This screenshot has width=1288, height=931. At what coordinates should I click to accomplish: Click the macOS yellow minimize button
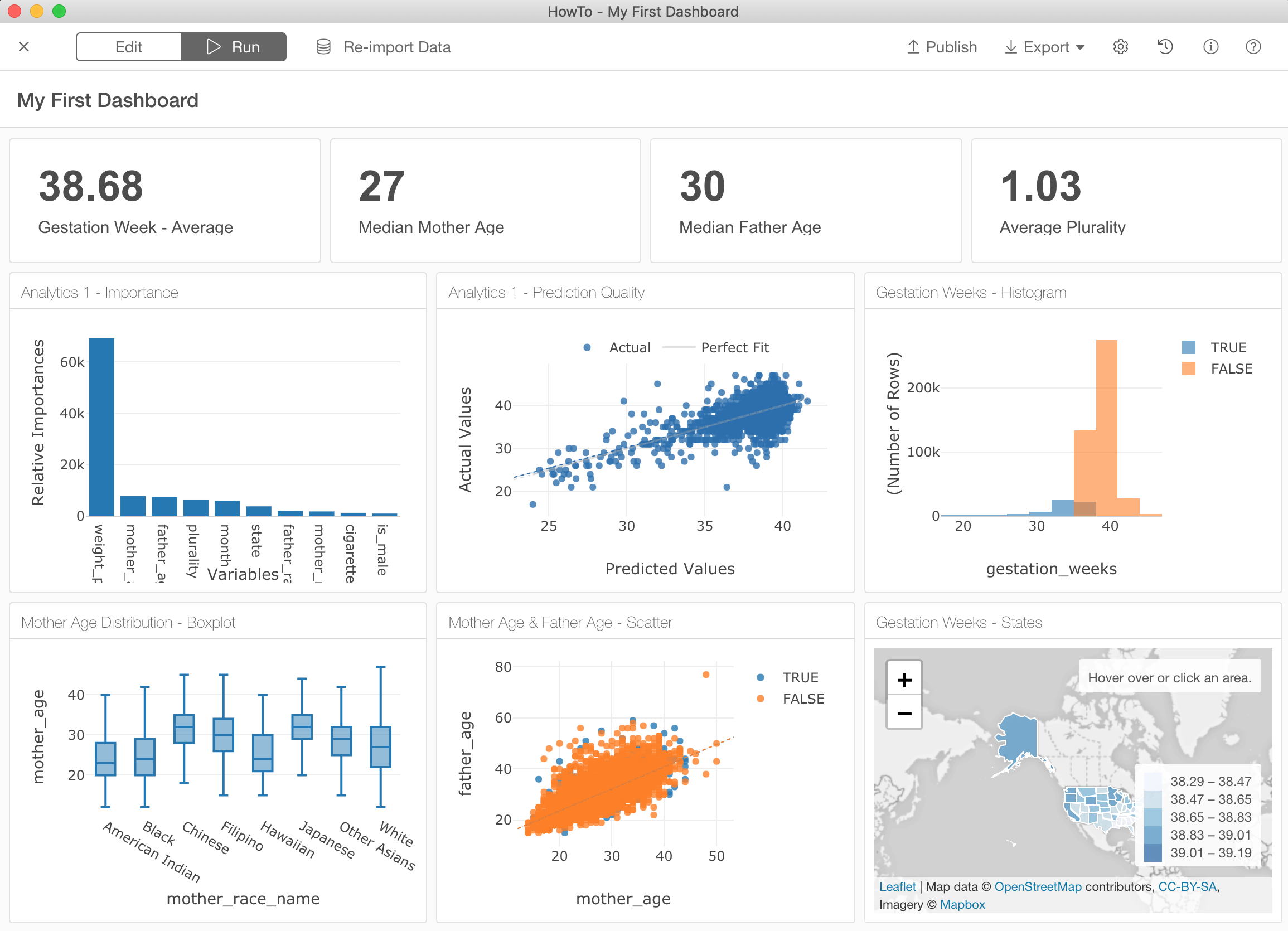[37, 11]
